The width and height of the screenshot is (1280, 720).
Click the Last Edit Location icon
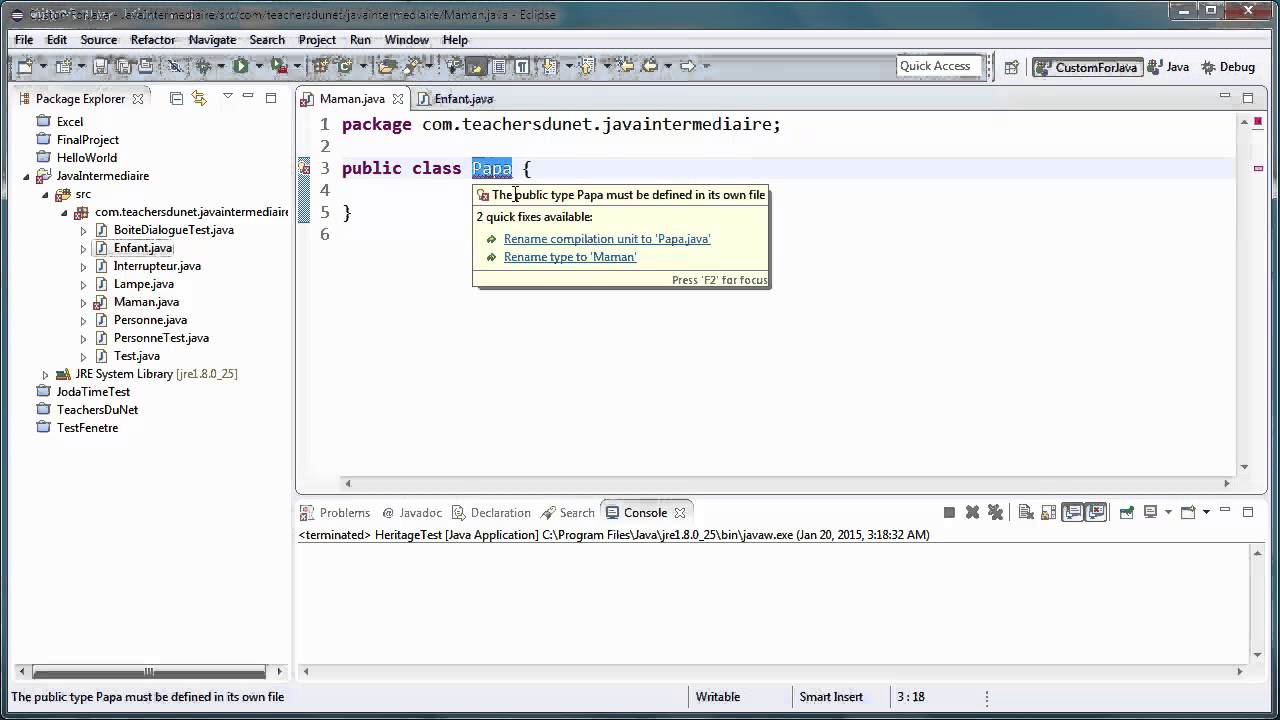tap(626, 66)
